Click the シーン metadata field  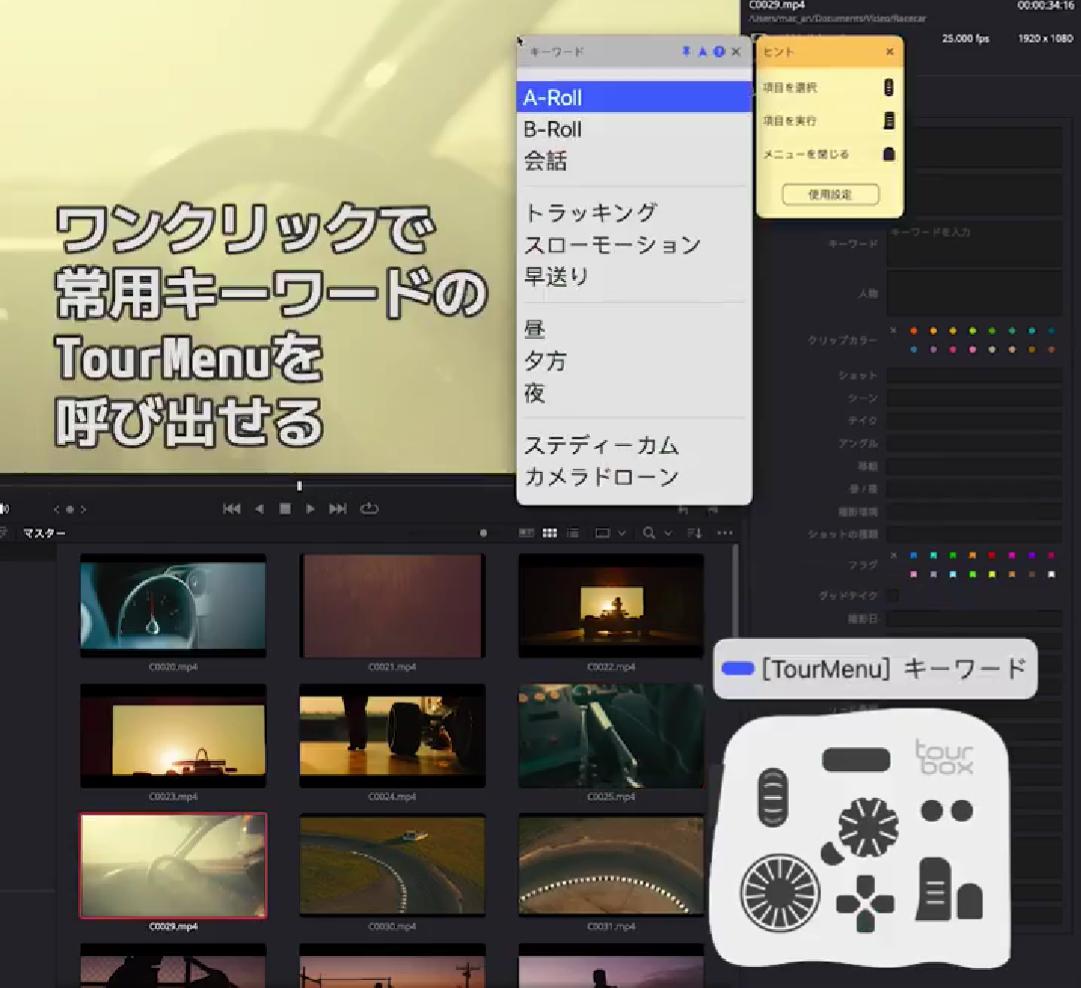pyautogui.click(x=974, y=398)
